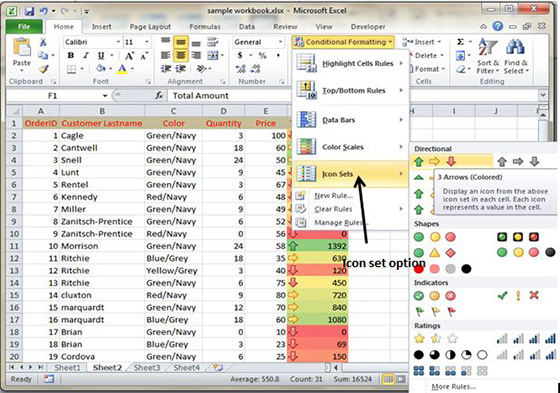Viewport: 560px width, 393px height.
Task: Open the Calibri font name dropdown
Action: click(118, 42)
